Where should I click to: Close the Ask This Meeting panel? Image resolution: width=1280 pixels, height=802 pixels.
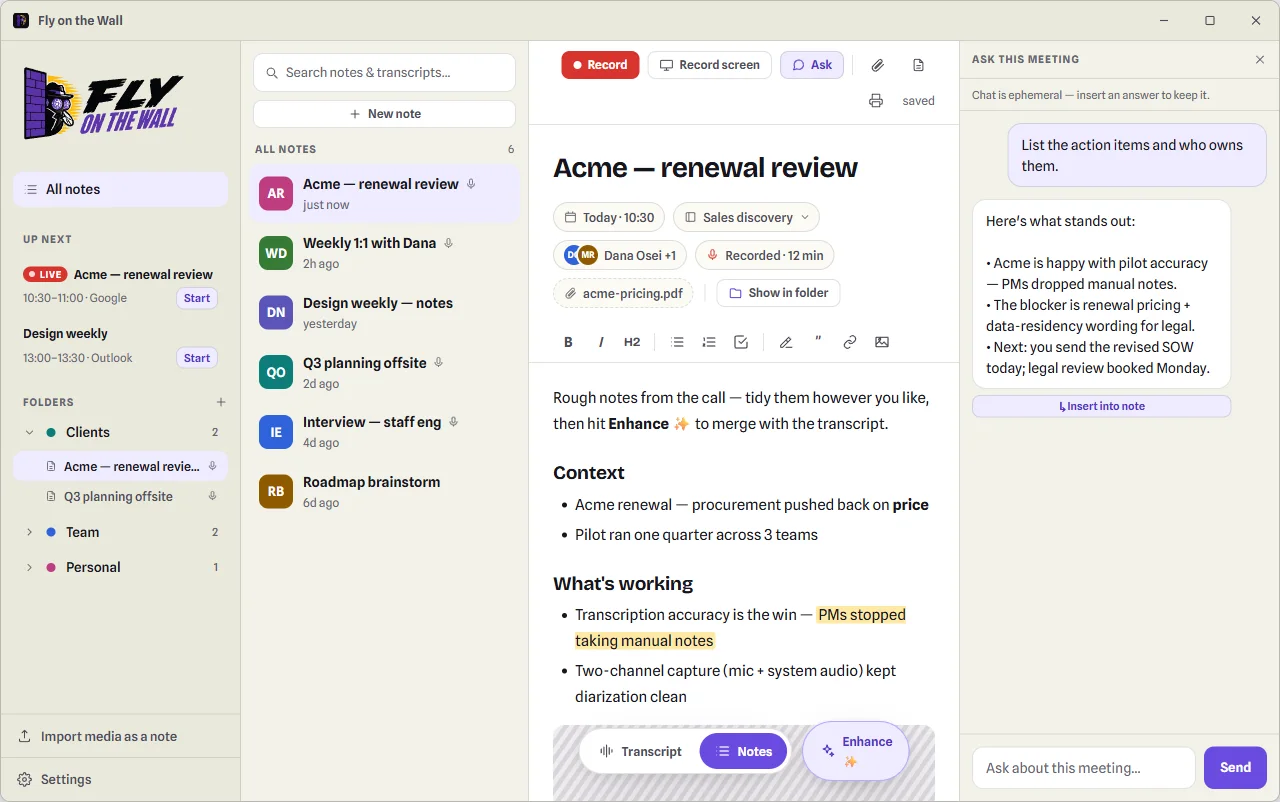[x=1260, y=60]
